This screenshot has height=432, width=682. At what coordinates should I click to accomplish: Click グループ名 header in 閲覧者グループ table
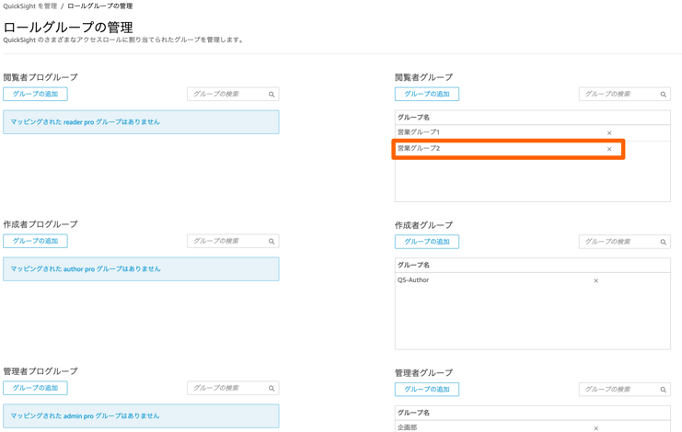pos(413,117)
